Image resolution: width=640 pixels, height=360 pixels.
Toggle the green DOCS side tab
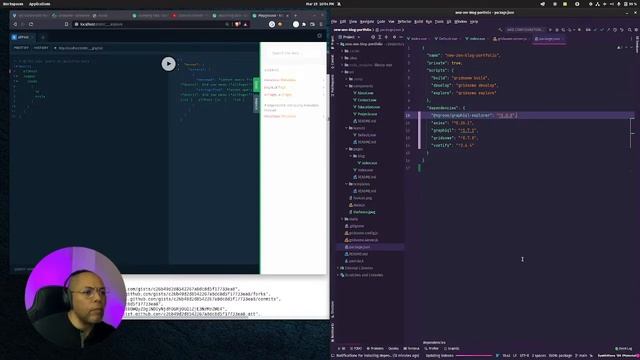point(256,85)
